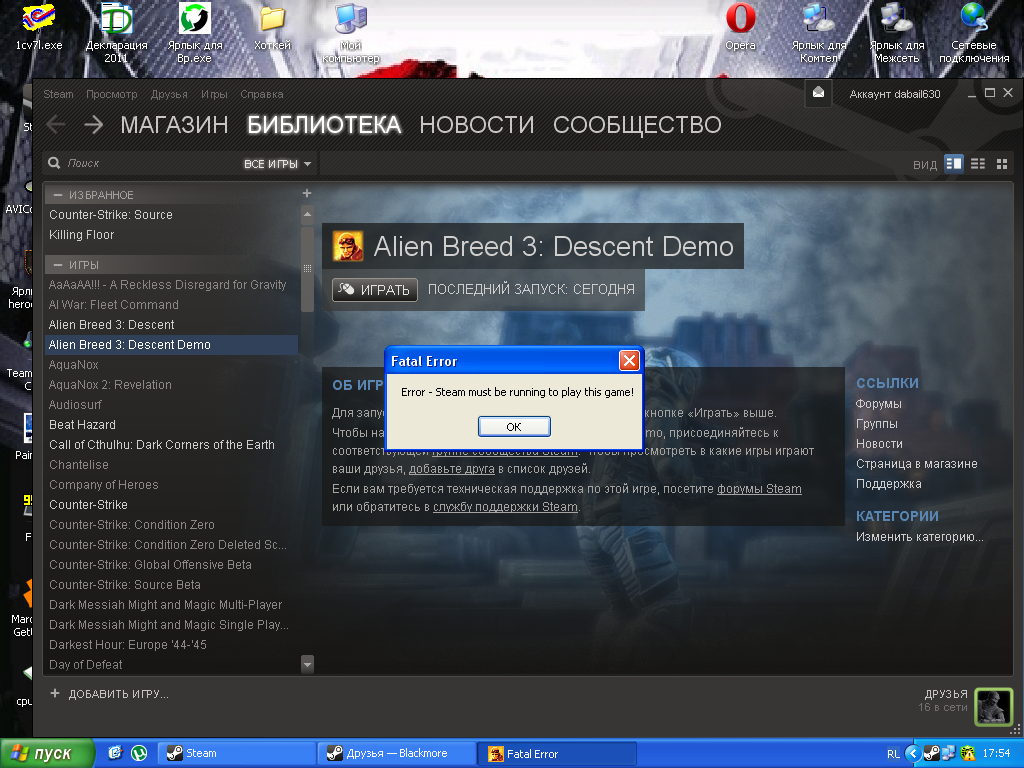This screenshot has height=768, width=1024.
Task: Go back with the Steam back arrow
Action: coord(56,124)
